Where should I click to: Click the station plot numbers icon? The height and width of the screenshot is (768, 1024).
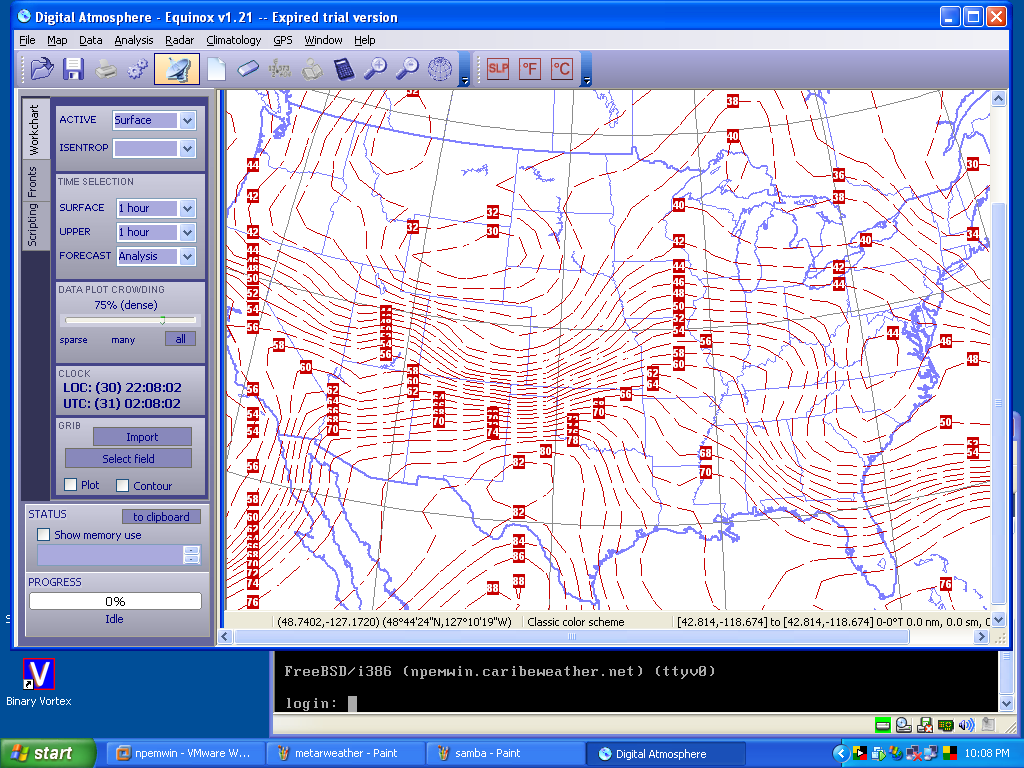[280, 69]
